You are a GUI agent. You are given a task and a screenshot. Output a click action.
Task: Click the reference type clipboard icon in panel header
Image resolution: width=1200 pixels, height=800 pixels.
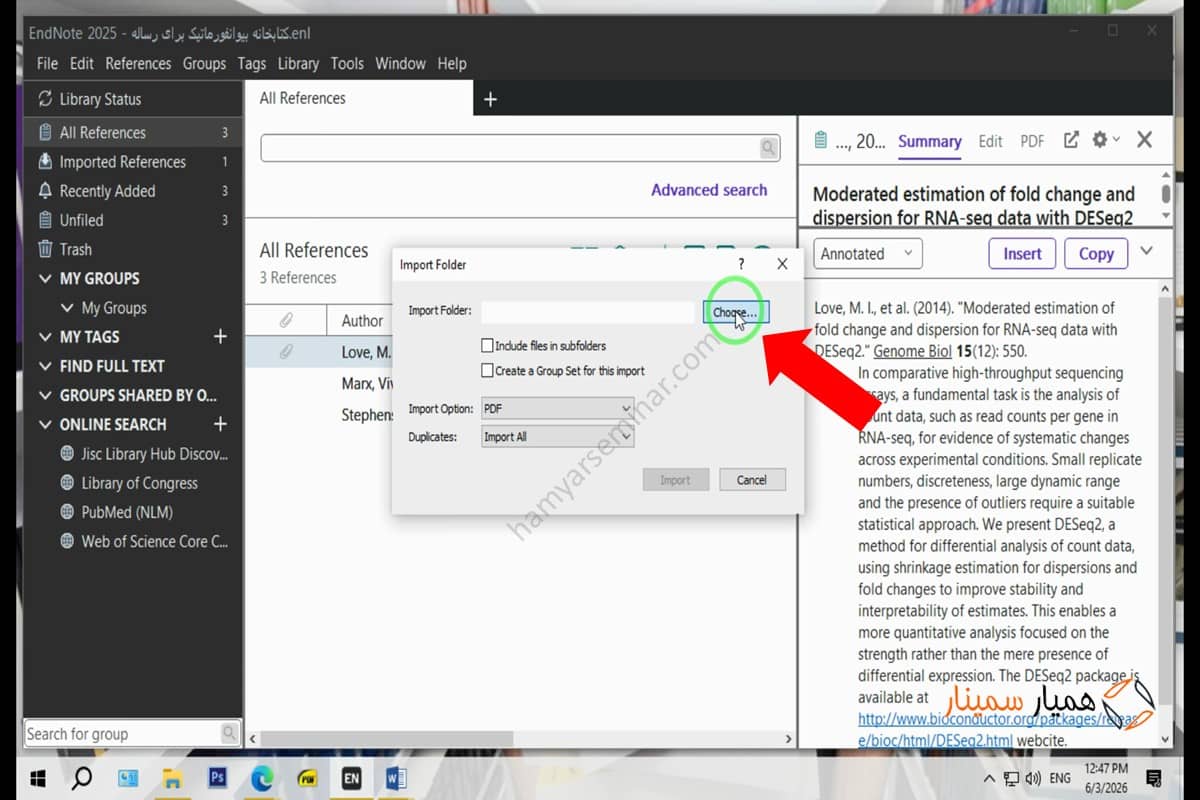pos(821,140)
